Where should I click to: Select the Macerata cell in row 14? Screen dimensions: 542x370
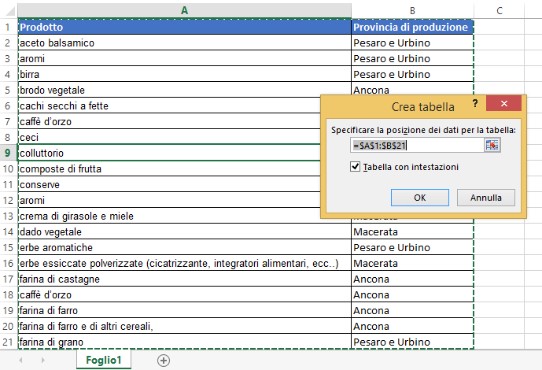point(412,232)
